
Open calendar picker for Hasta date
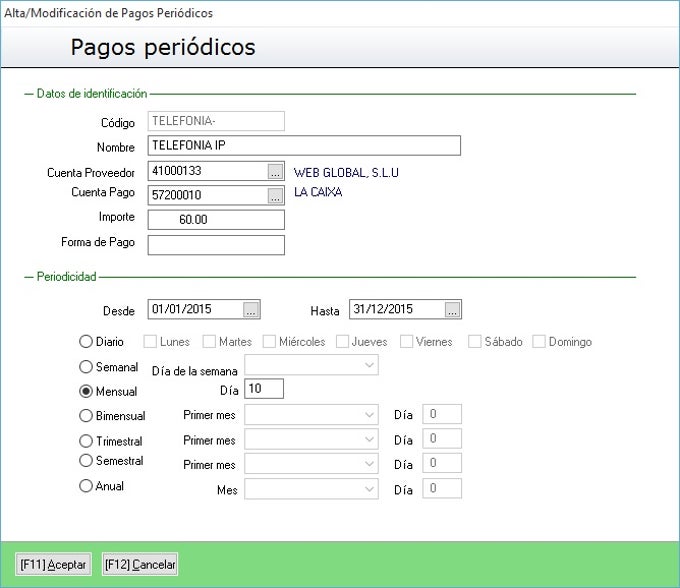coord(452,310)
